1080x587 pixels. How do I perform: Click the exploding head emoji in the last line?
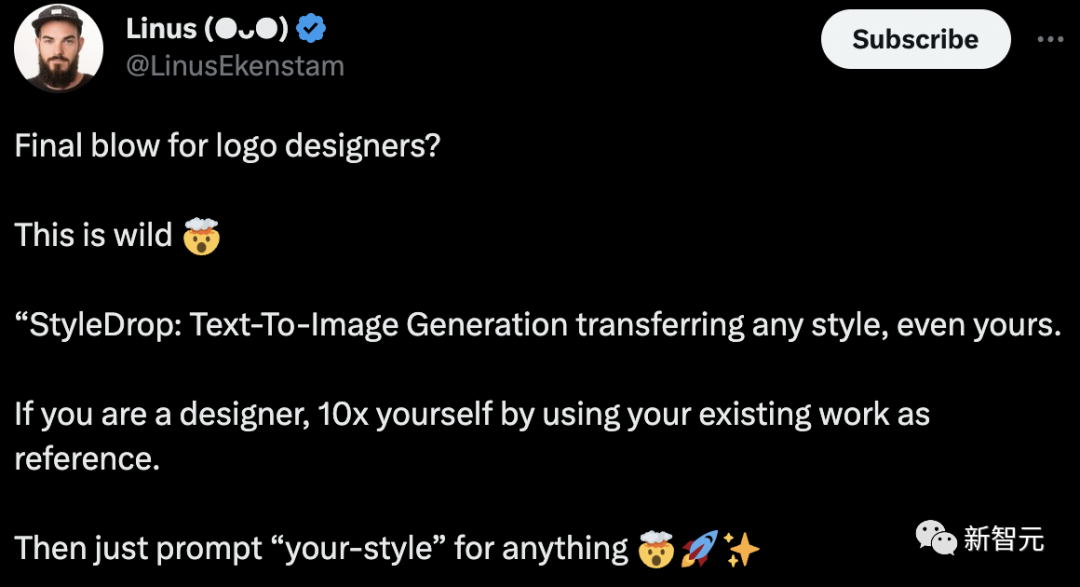pyautogui.click(x=658, y=549)
